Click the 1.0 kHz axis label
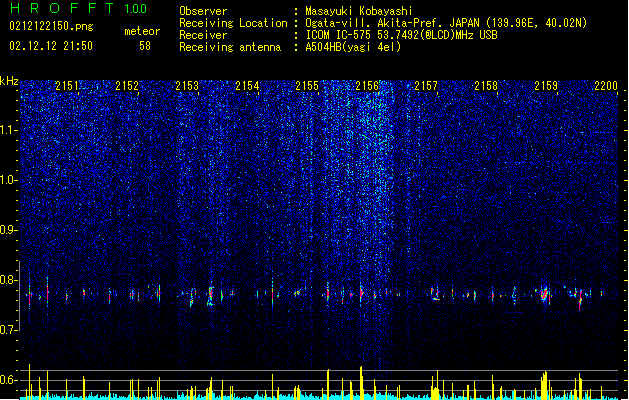This screenshot has width=629, height=400. (9, 180)
